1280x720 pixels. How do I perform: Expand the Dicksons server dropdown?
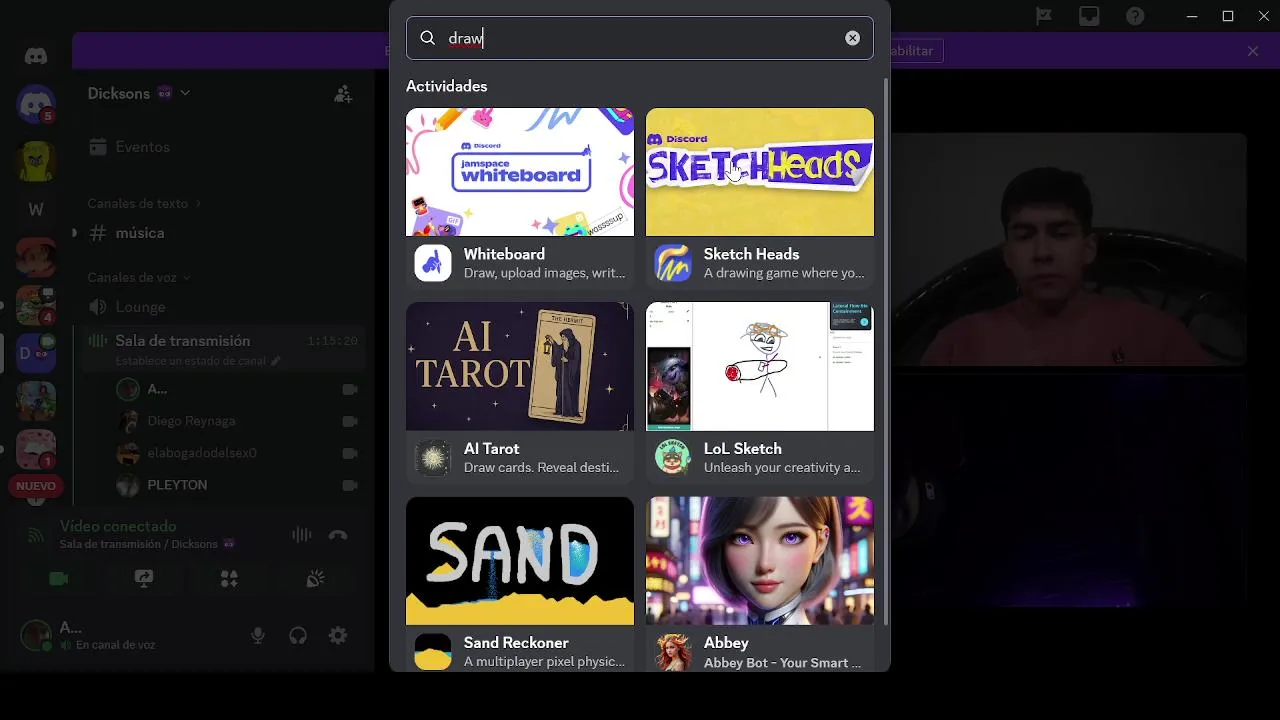tap(185, 93)
